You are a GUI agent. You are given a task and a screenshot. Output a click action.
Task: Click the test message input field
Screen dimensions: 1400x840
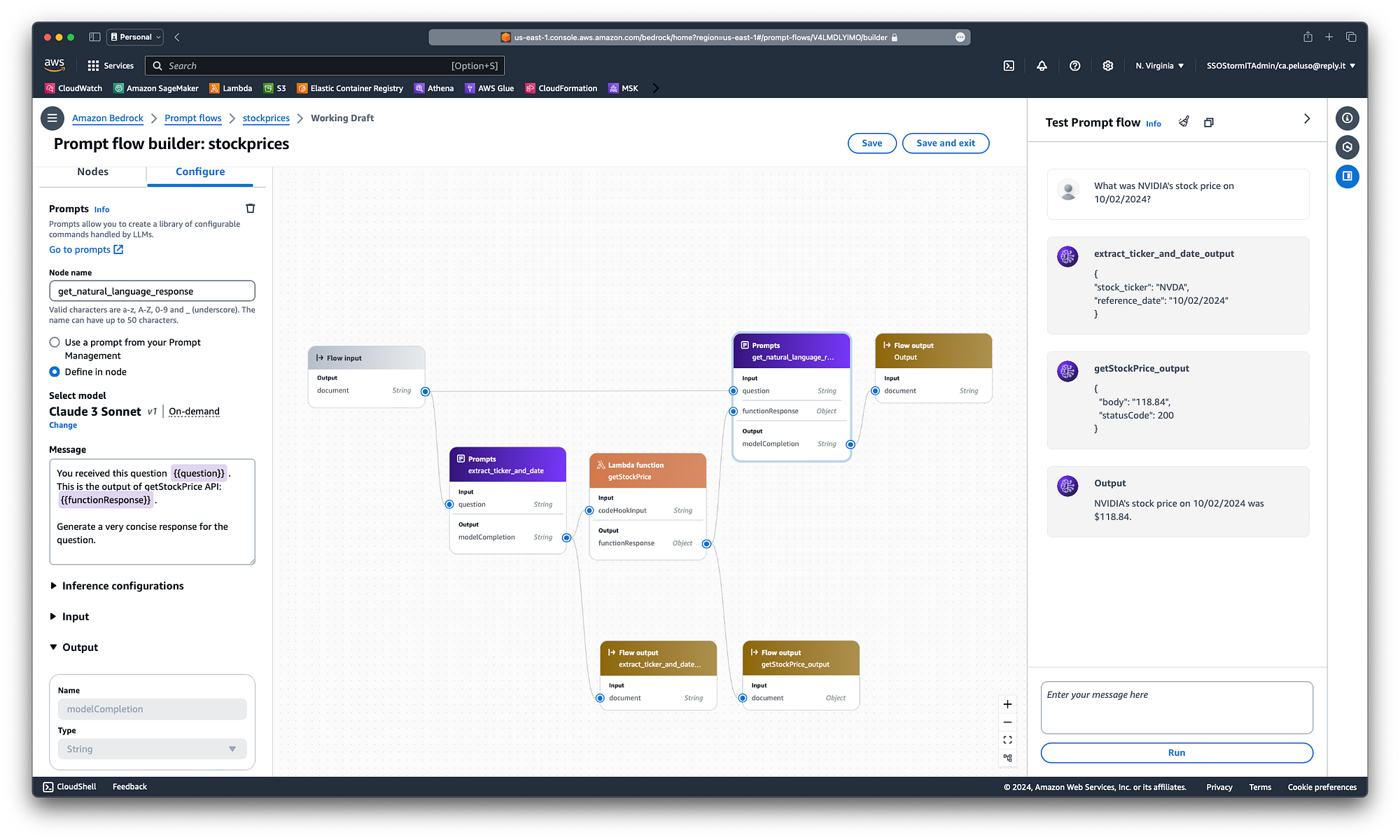pyautogui.click(x=1176, y=707)
